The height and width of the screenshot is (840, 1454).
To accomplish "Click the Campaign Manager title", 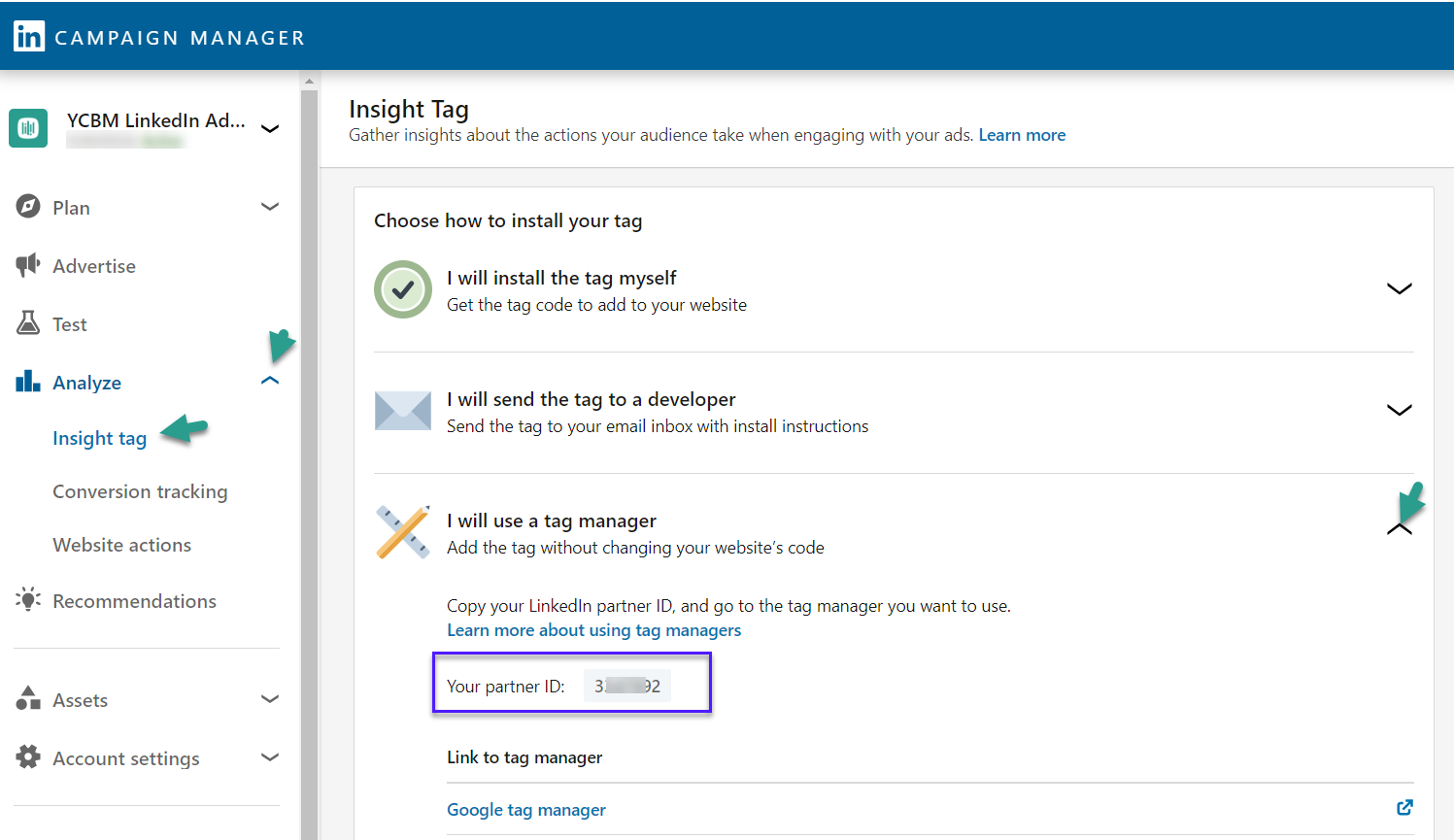I will (180, 38).
